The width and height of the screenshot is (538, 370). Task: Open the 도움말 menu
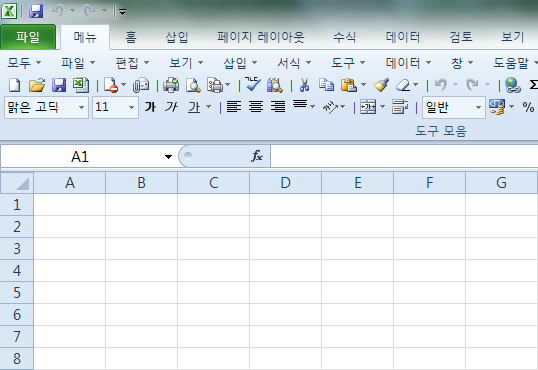click(515, 62)
